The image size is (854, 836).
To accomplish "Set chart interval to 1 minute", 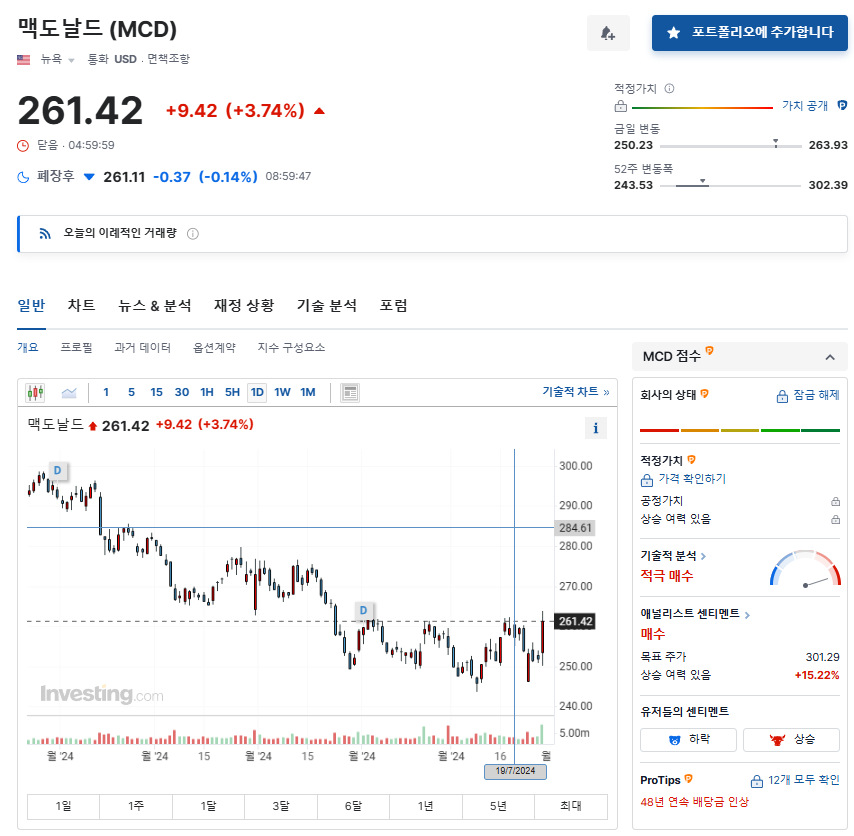I will pyautogui.click(x=106, y=392).
